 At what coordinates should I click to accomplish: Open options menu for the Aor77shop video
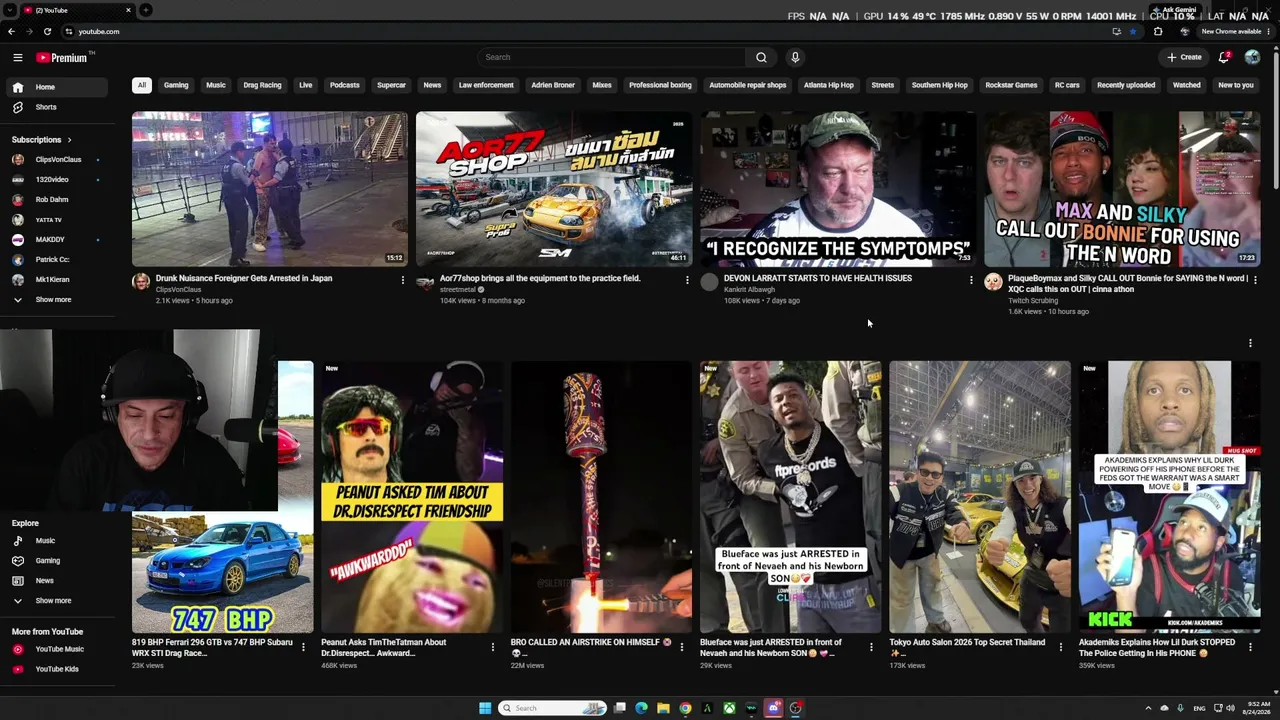tap(687, 280)
